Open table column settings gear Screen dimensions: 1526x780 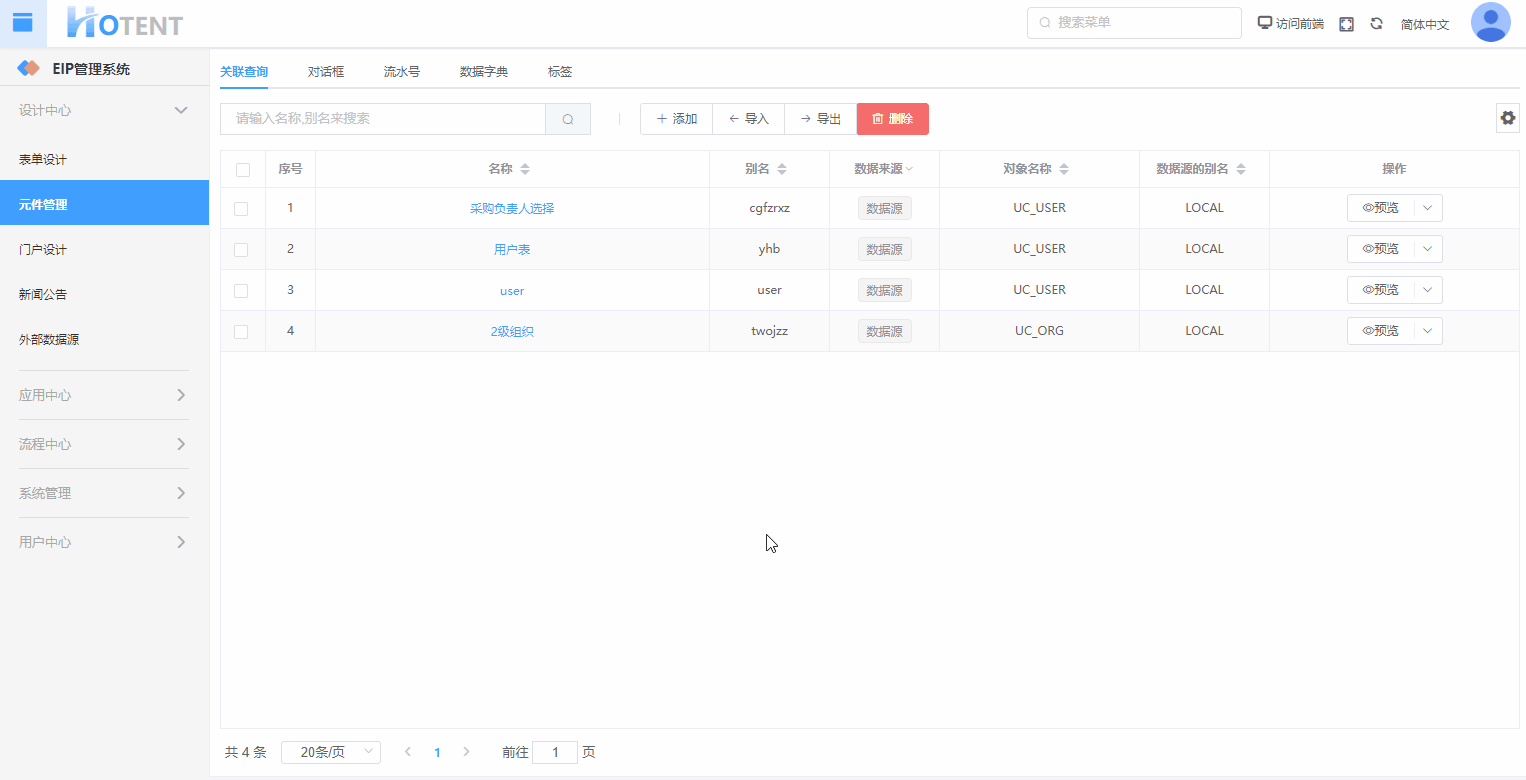point(1507,118)
